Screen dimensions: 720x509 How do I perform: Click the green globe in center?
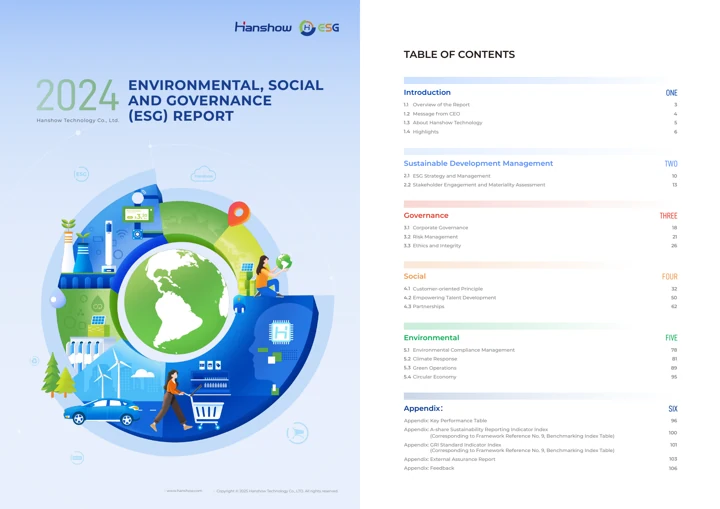(x=176, y=302)
